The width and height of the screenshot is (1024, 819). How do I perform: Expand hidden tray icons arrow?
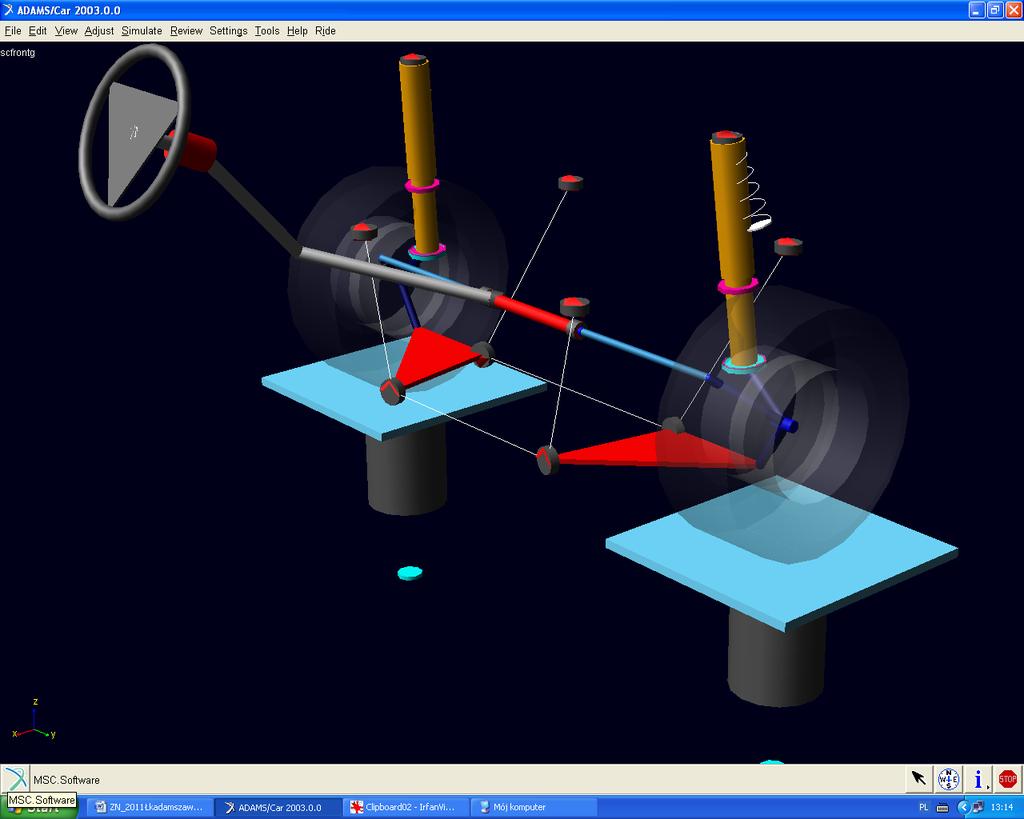(963, 807)
